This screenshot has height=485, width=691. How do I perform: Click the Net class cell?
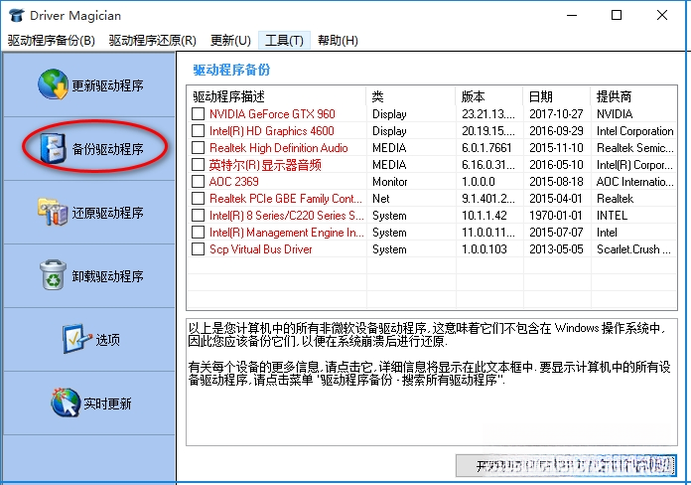pos(381,199)
